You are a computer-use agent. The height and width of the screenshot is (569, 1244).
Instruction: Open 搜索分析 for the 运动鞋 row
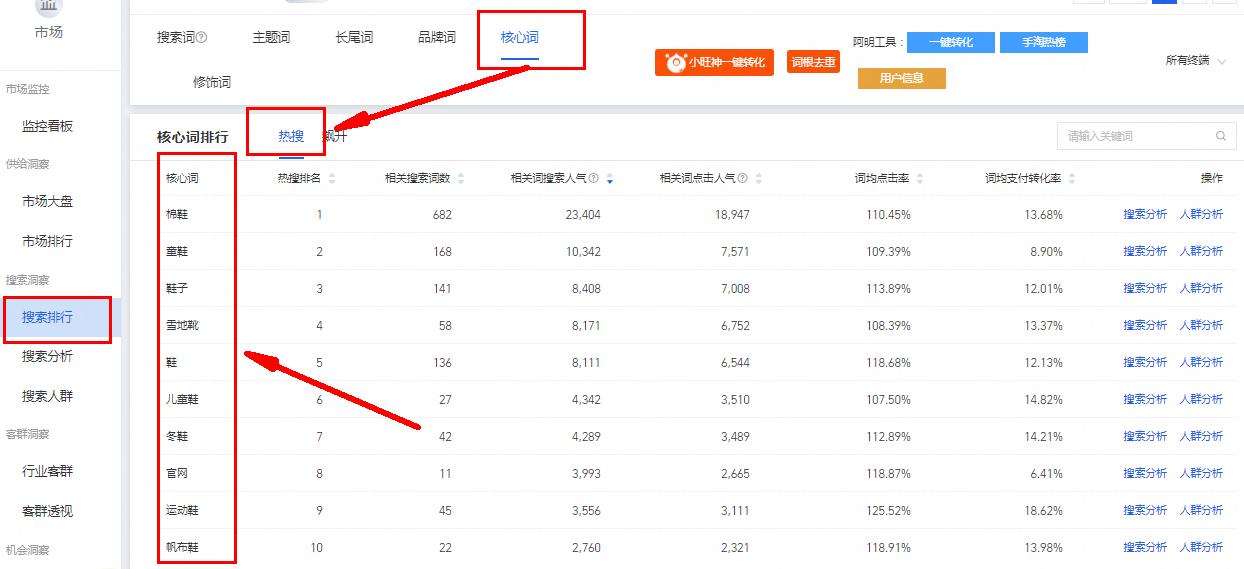click(1144, 510)
